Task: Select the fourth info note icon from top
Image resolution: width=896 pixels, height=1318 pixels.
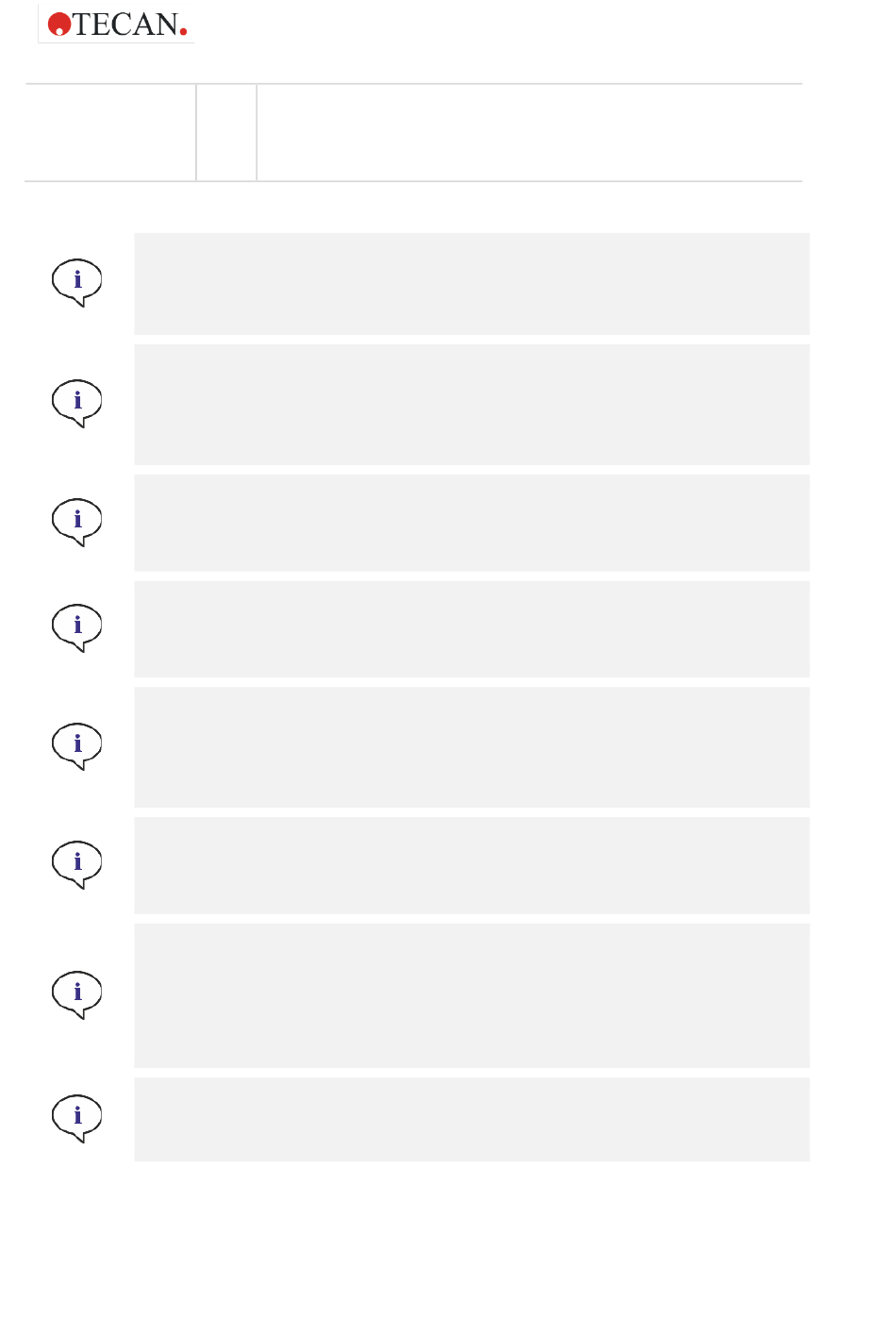Action: click(x=76, y=627)
